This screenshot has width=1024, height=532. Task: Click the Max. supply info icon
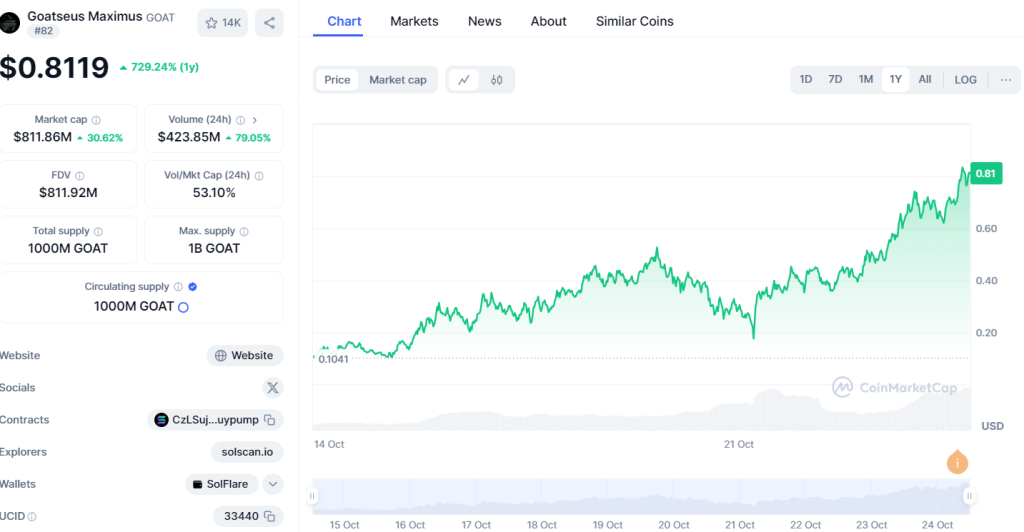244,231
